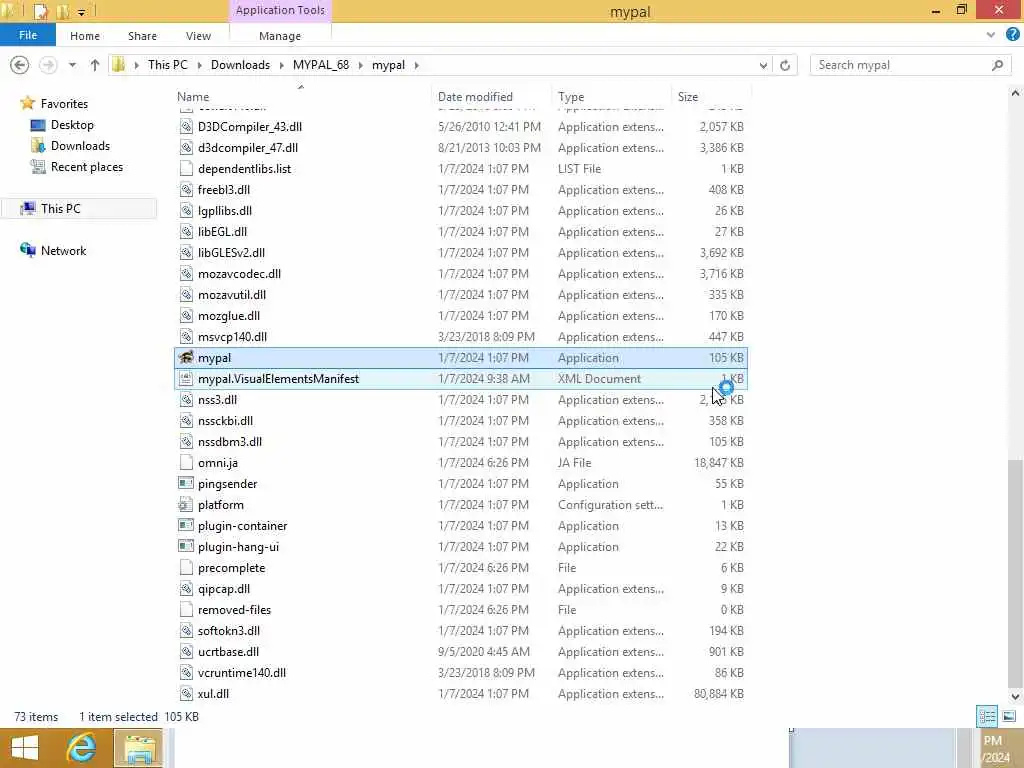
Task: Open the Help question mark icon
Action: (1012, 35)
